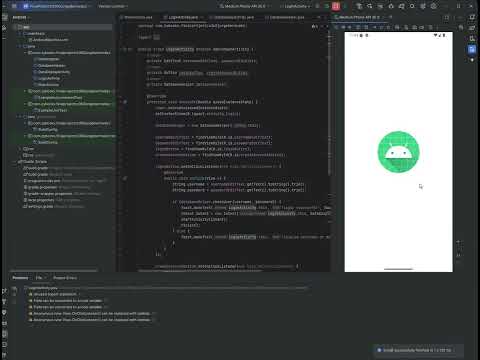Click the project panel horizontal scrollbar
The image size is (480, 360).
54,270
